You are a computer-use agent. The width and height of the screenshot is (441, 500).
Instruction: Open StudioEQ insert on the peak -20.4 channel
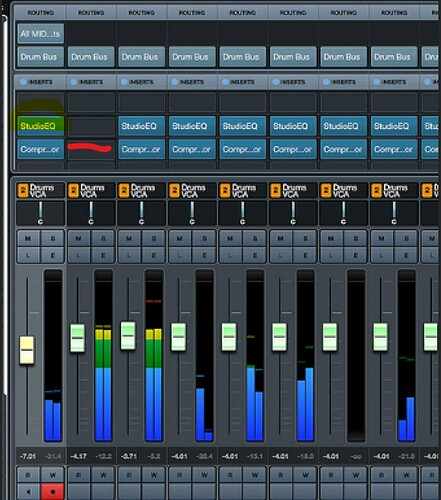(x=192, y=126)
